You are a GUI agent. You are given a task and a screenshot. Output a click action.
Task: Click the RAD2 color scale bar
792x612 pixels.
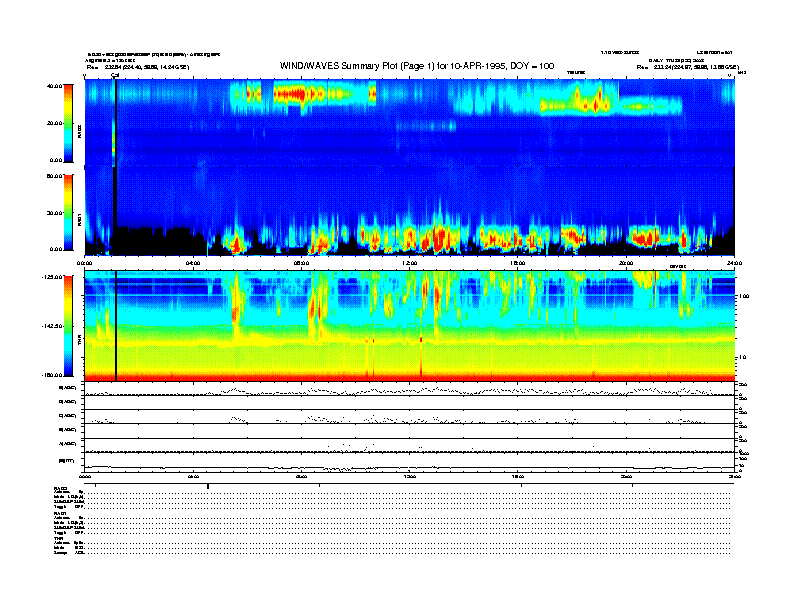[x=68, y=124]
